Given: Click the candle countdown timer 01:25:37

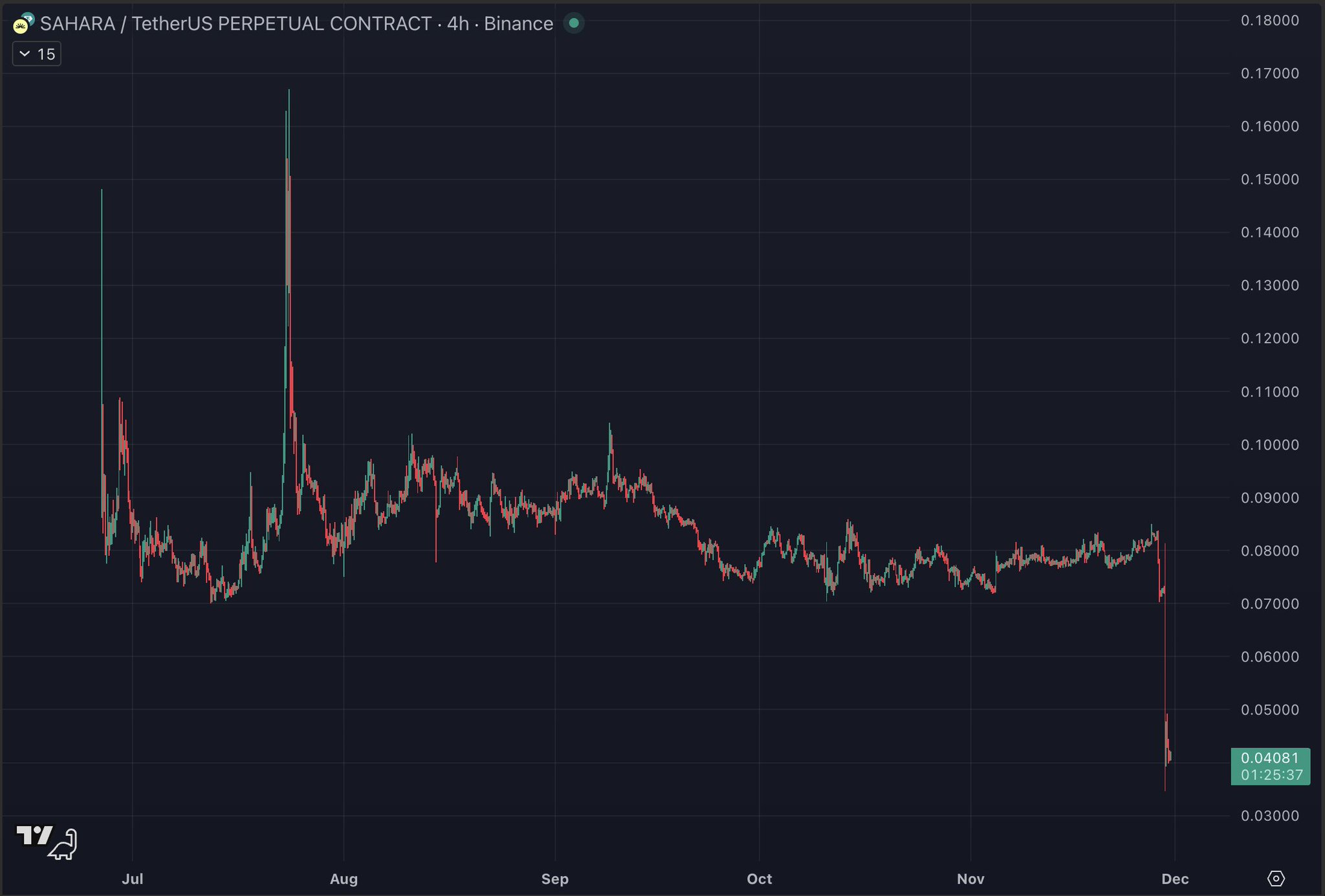Looking at the screenshot, I should pyautogui.click(x=1271, y=775).
